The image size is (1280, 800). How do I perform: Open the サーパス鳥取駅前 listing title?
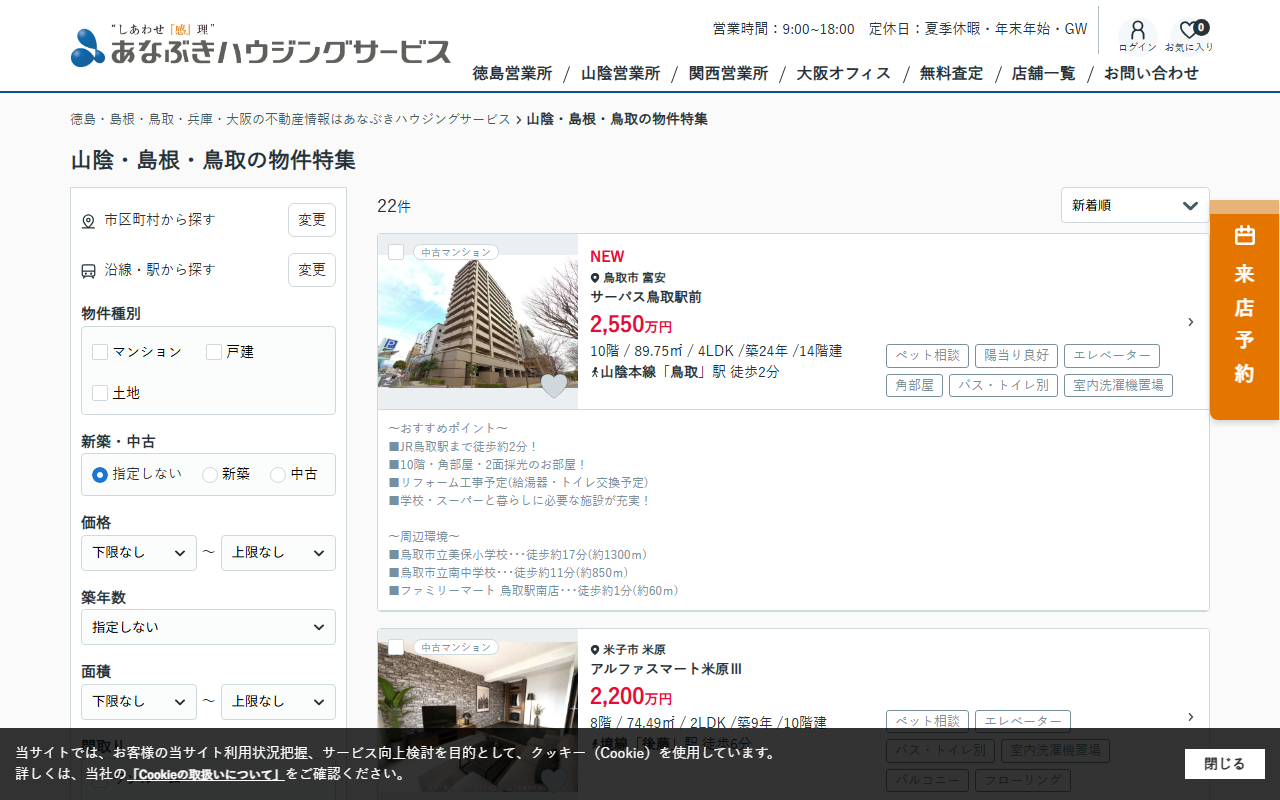pos(646,297)
